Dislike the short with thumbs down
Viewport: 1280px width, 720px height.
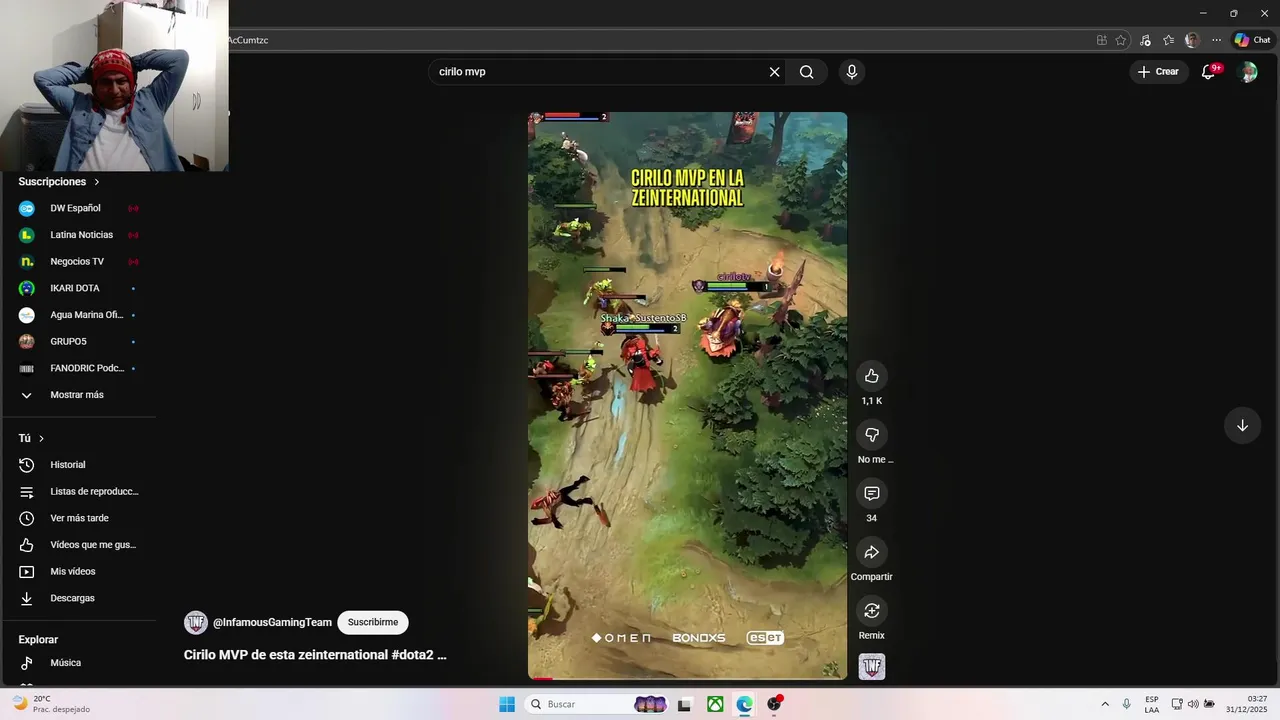tap(872, 435)
